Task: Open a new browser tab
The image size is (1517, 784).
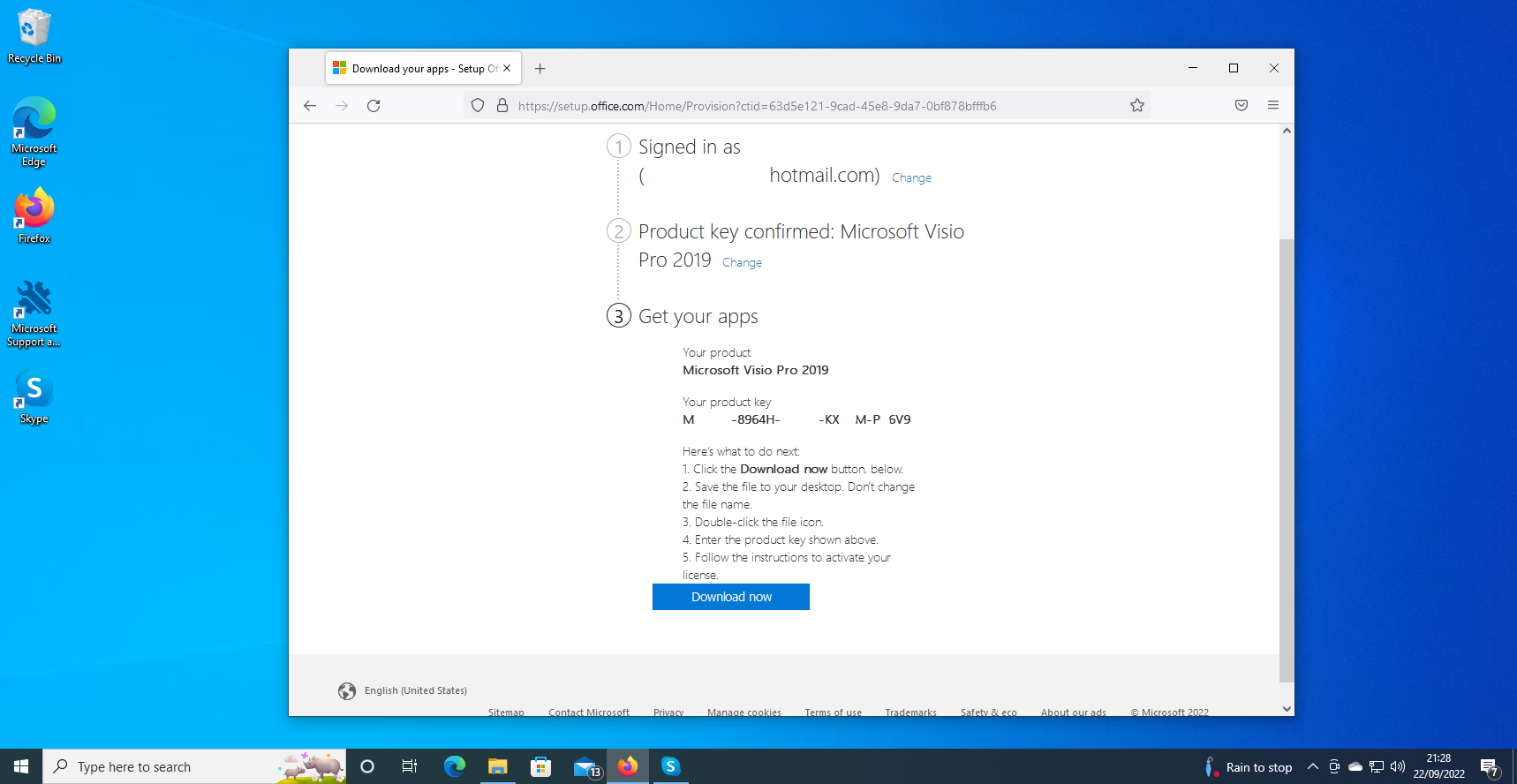Action: (x=540, y=69)
